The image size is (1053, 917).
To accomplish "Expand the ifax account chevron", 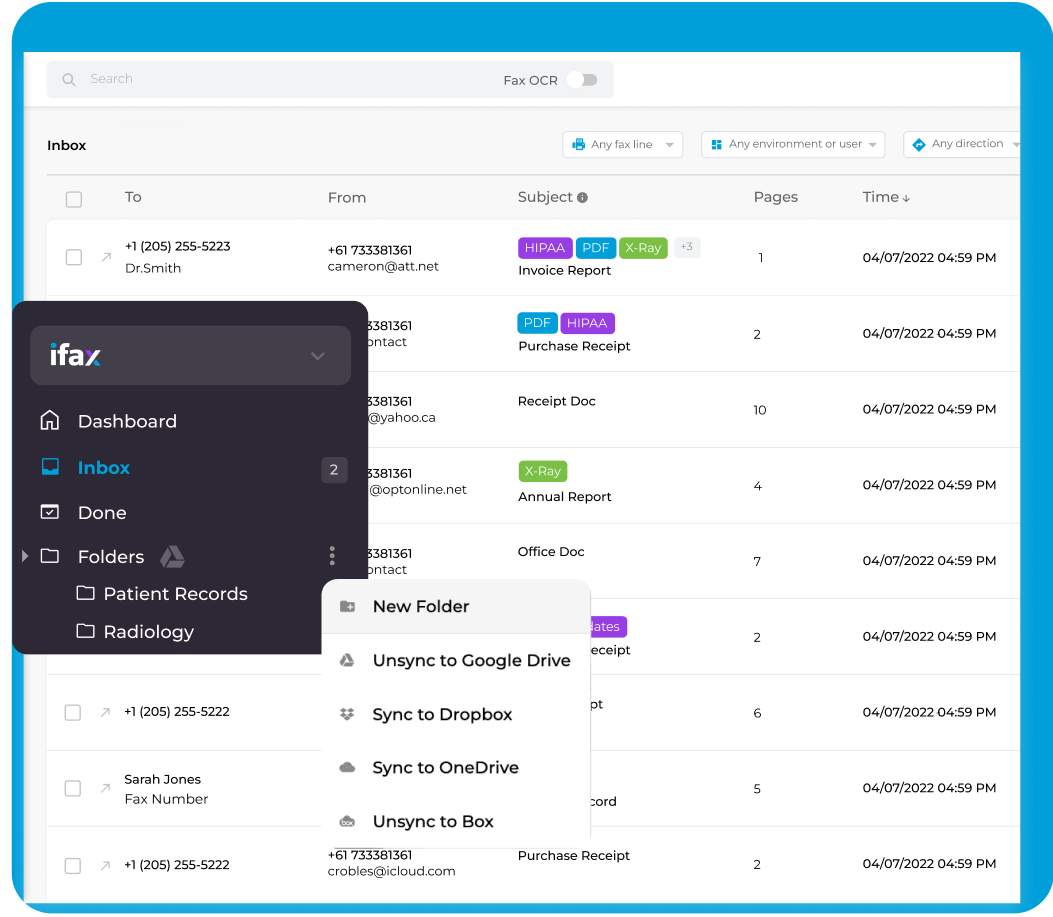I will [x=318, y=356].
